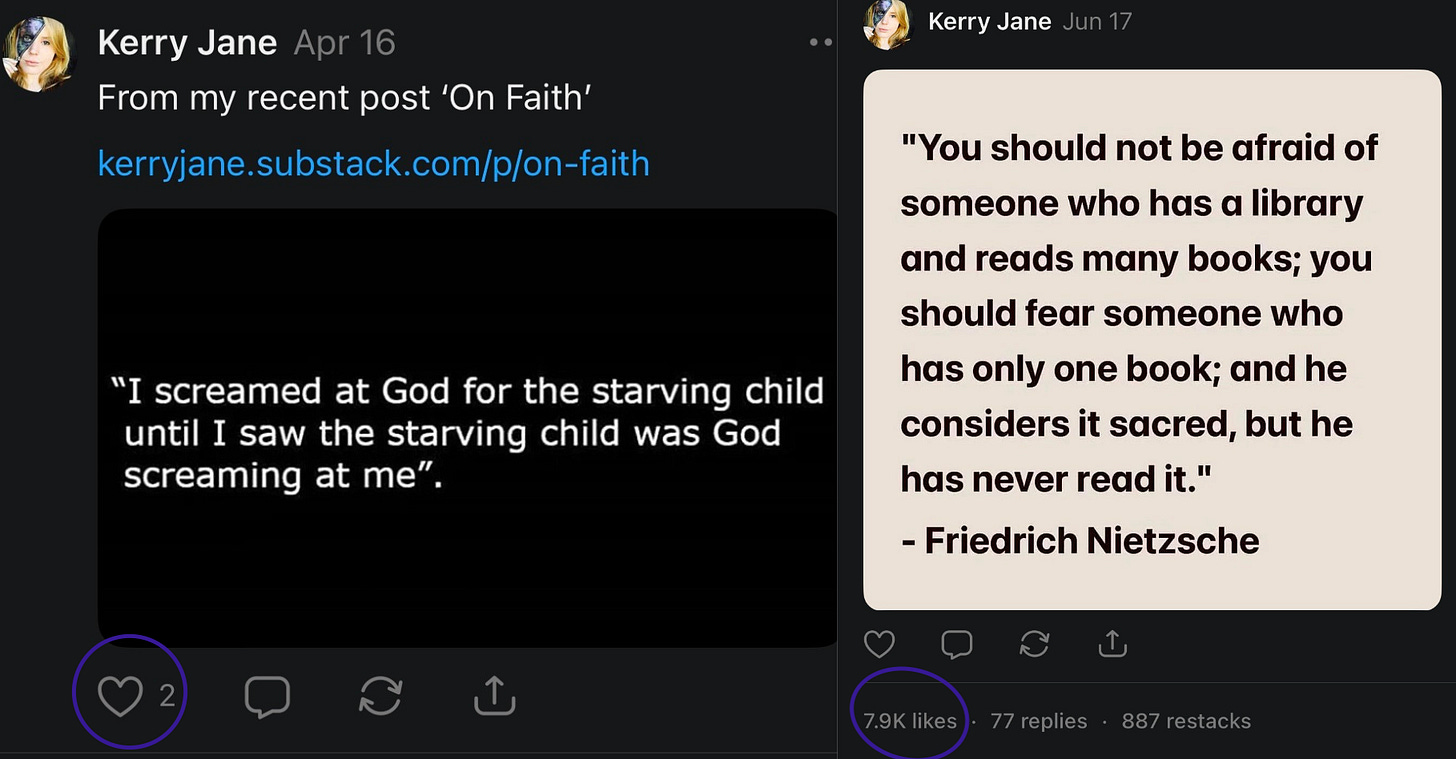The height and width of the screenshot is (759, 1456).
Task: View the 887 restacks
Action: point(1186,721)
